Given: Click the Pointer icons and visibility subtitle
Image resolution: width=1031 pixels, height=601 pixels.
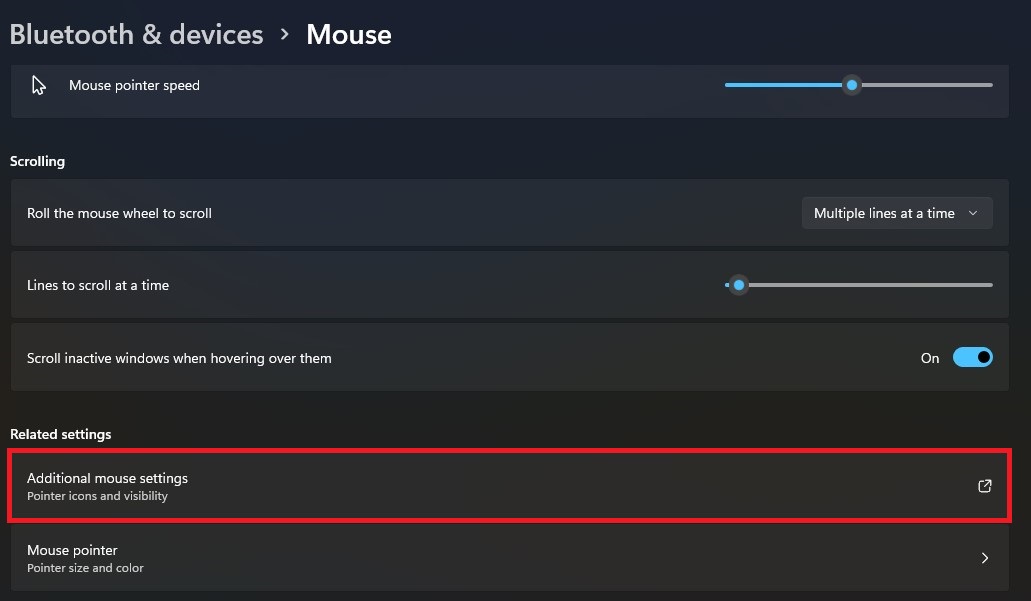Looking at the screenshot, I should point(97,496).
